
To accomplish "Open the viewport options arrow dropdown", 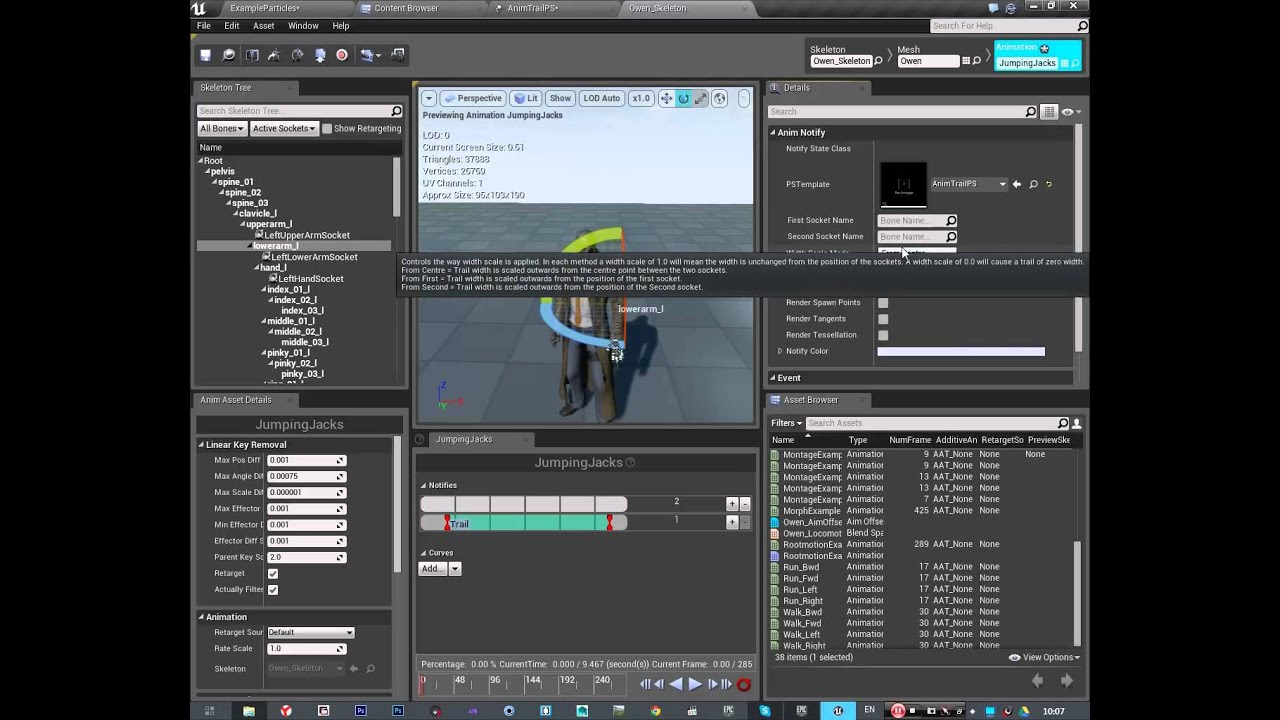I will (x=428, y=98).
